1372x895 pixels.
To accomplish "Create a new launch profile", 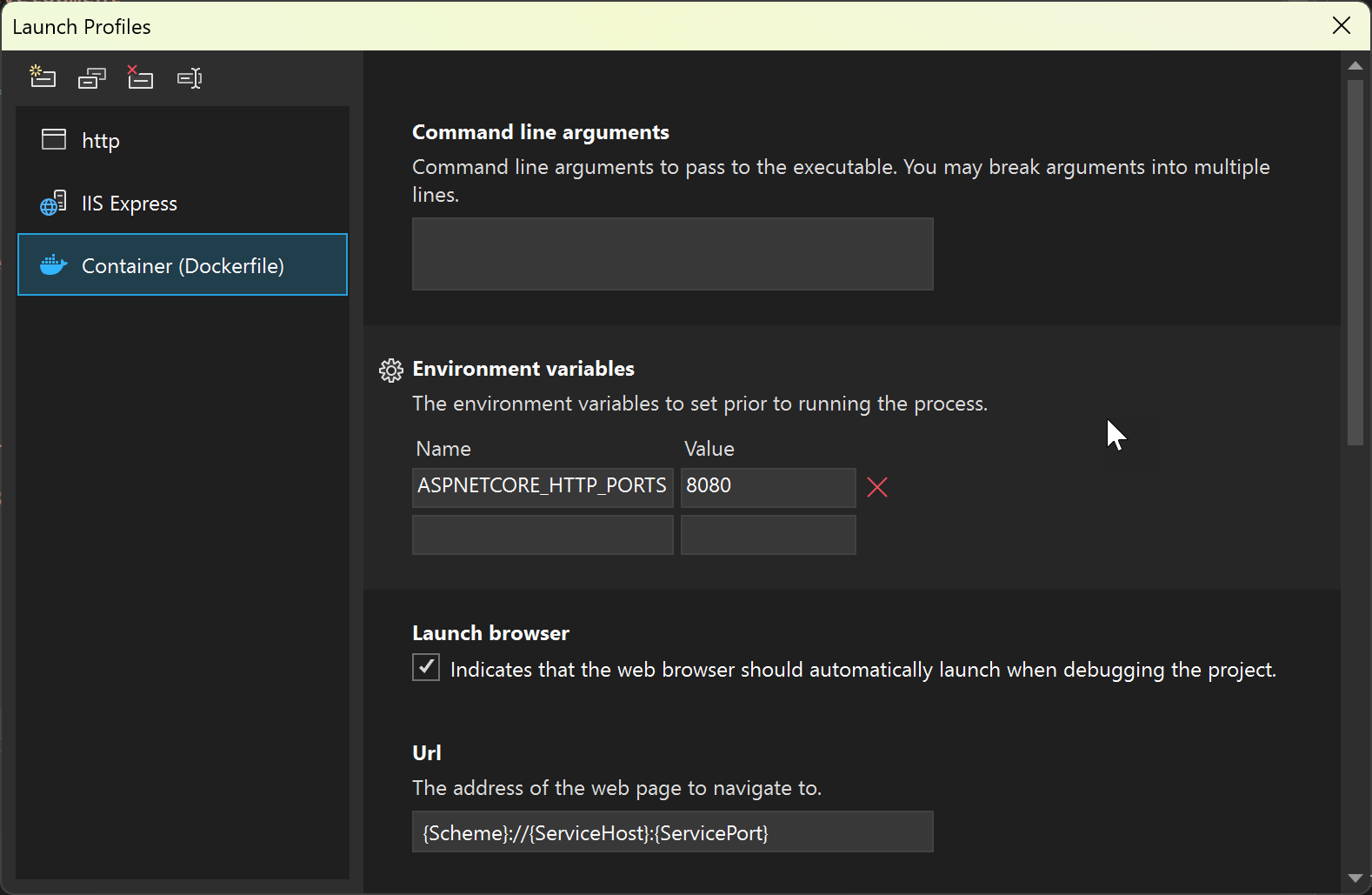I will (x=43, y=77).
